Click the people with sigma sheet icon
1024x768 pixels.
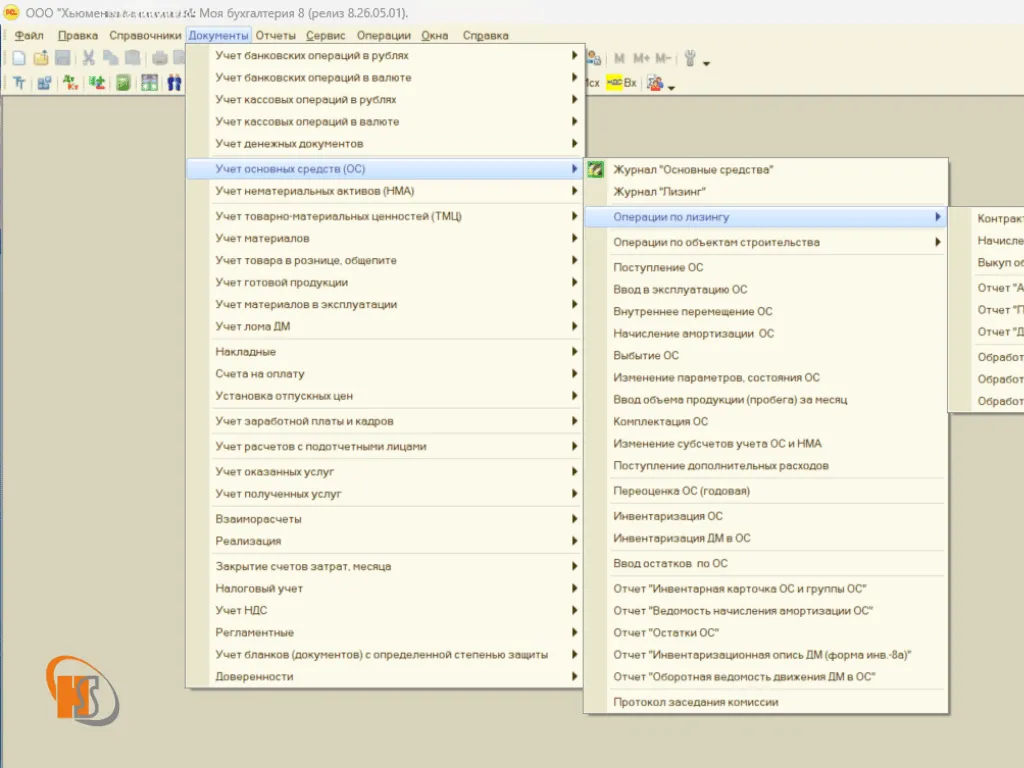pyautogui.click(x=656, y=83)
